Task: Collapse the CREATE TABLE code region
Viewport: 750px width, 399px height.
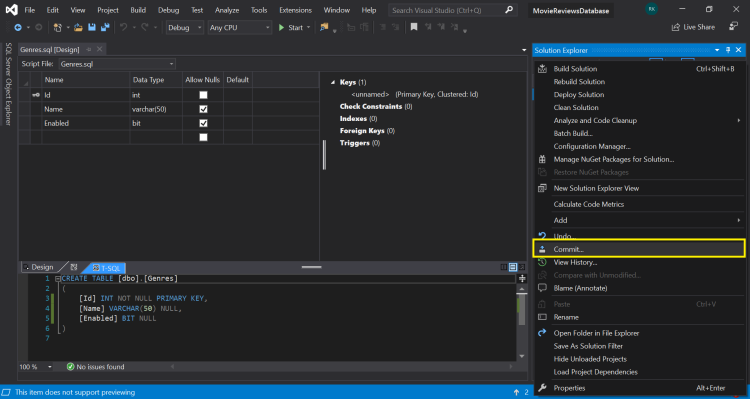Action: coord(57,278)
